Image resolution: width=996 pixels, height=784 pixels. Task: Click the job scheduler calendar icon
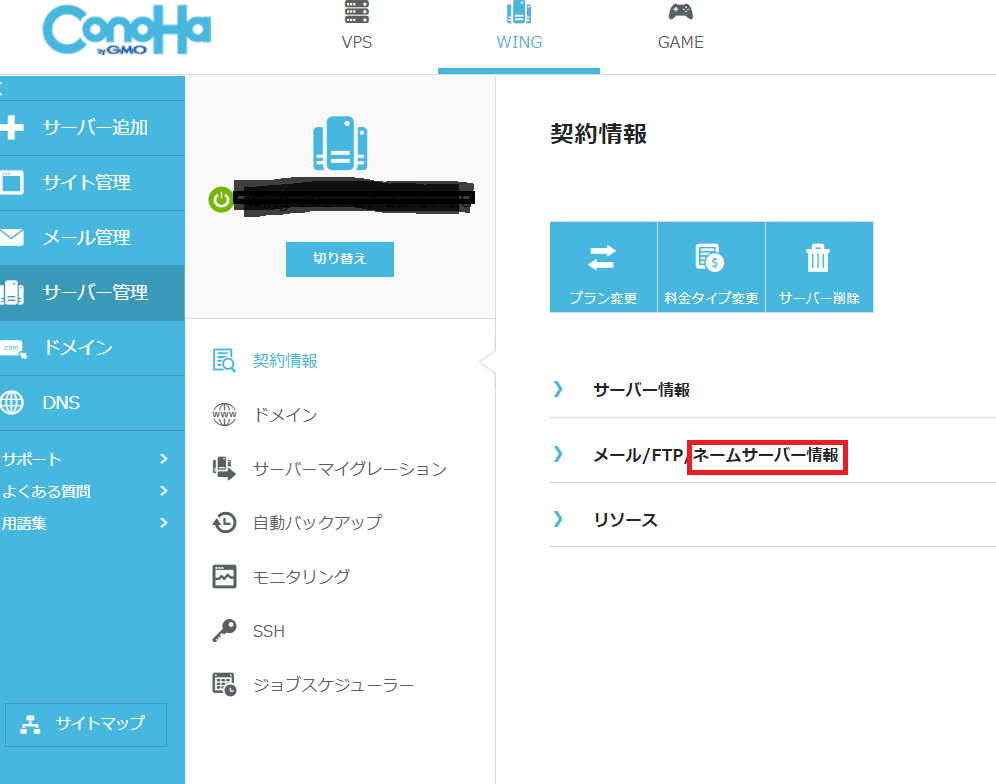(224, 684)
